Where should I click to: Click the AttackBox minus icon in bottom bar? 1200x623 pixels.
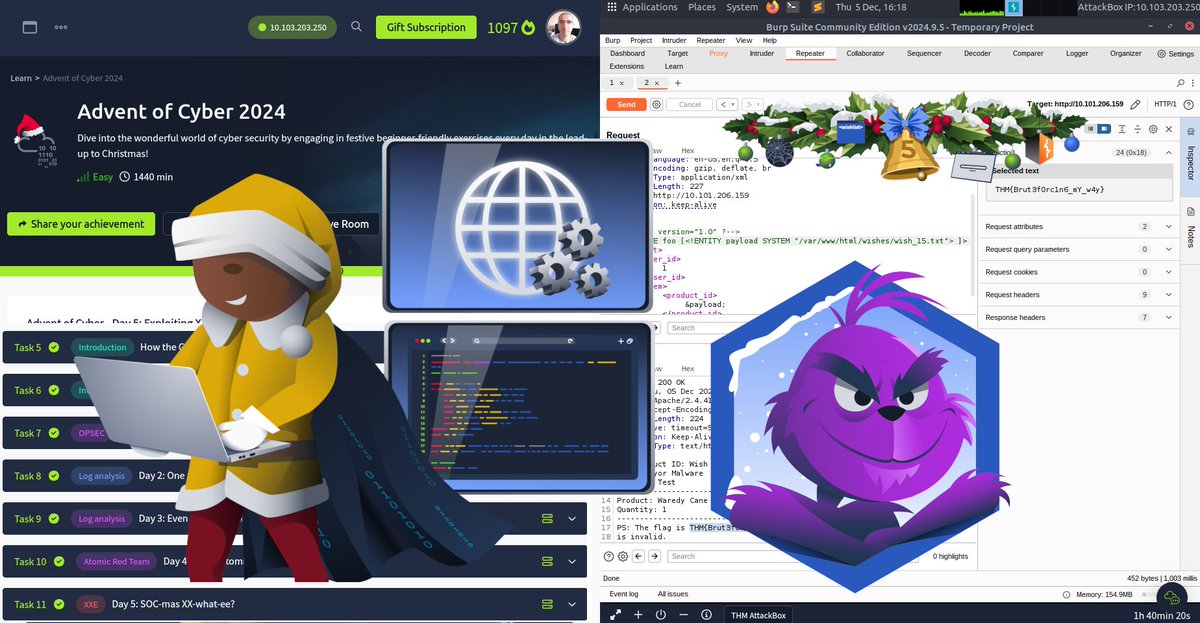(x=683, y=614)
